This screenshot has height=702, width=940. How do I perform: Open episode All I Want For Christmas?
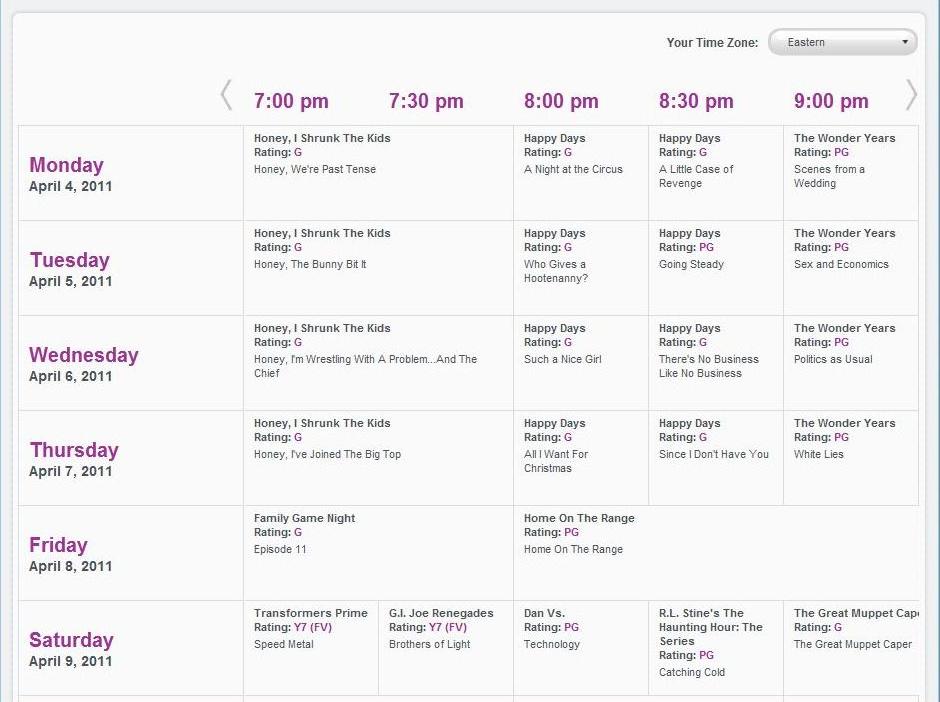(x=556, y=461)
